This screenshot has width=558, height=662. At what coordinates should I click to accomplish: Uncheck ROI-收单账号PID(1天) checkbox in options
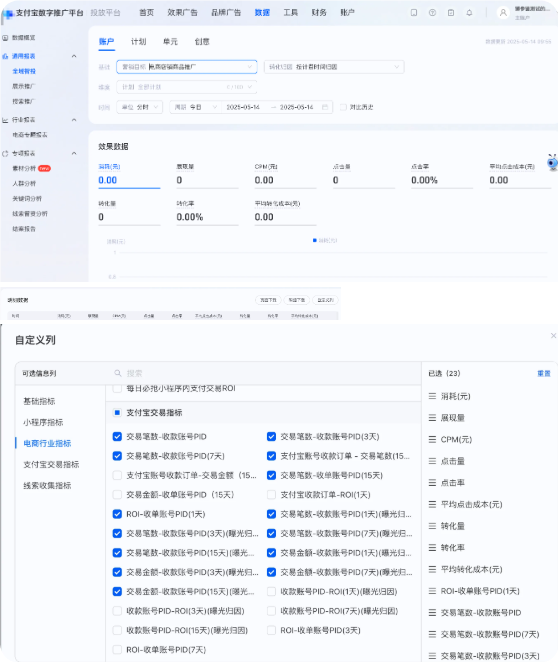117,514
